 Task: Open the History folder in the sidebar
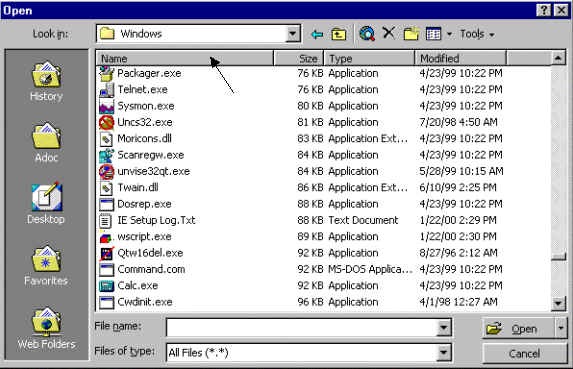(46, 82)
